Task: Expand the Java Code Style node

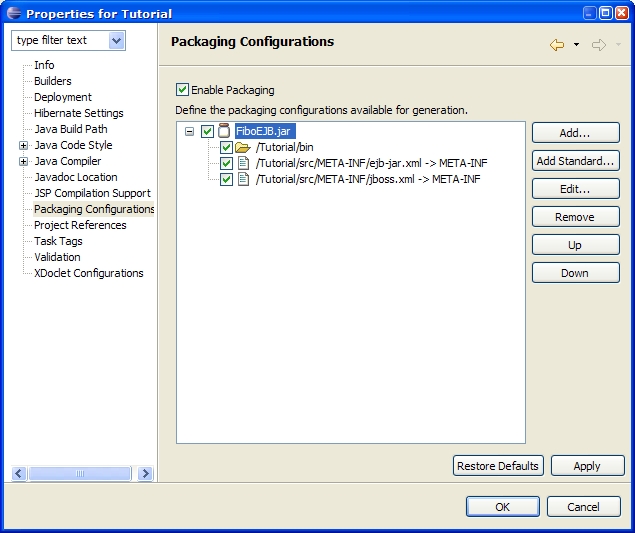Action: point(23,145)
